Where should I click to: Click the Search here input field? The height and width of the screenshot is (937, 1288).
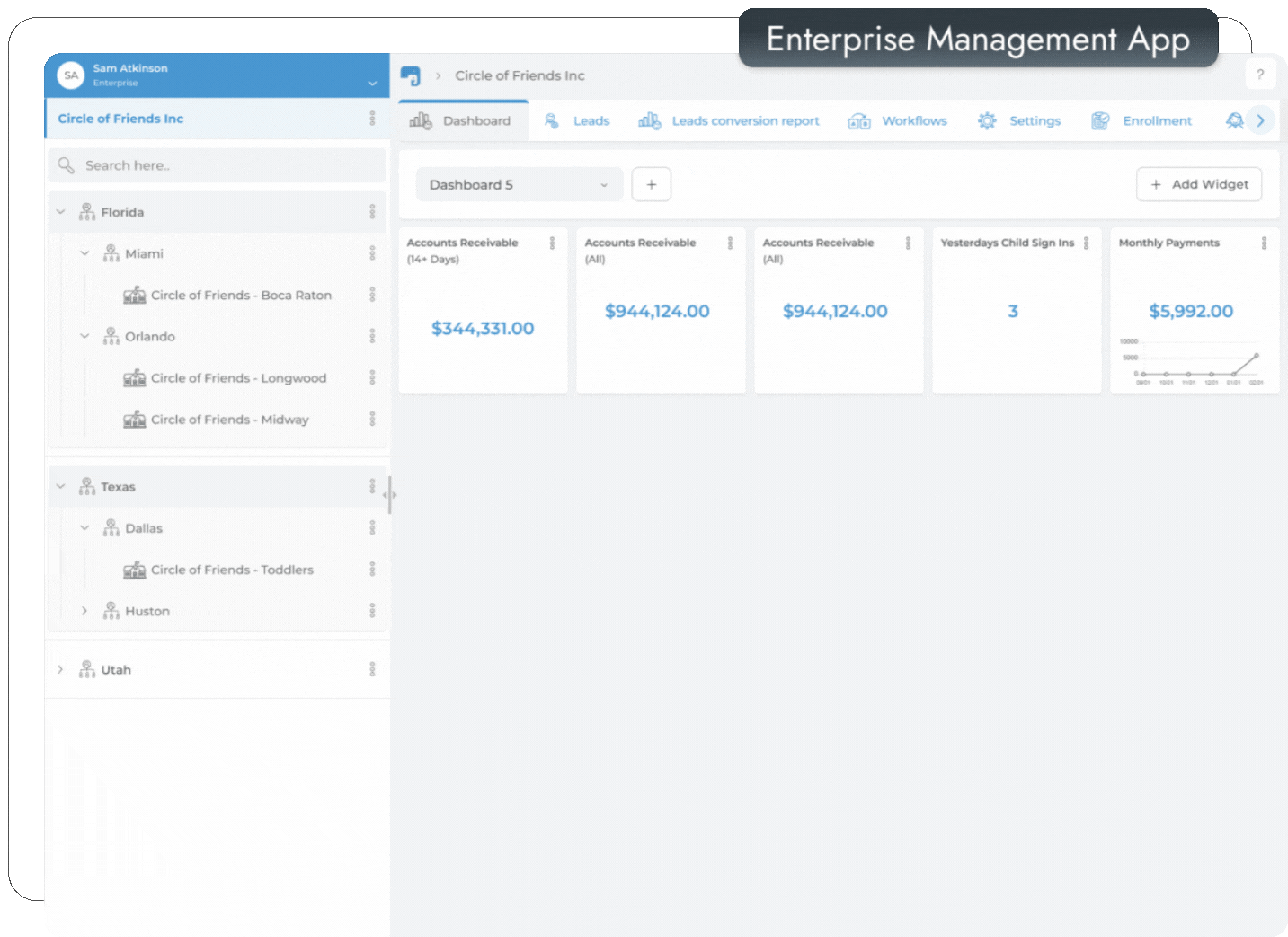[x=217, y=165]
